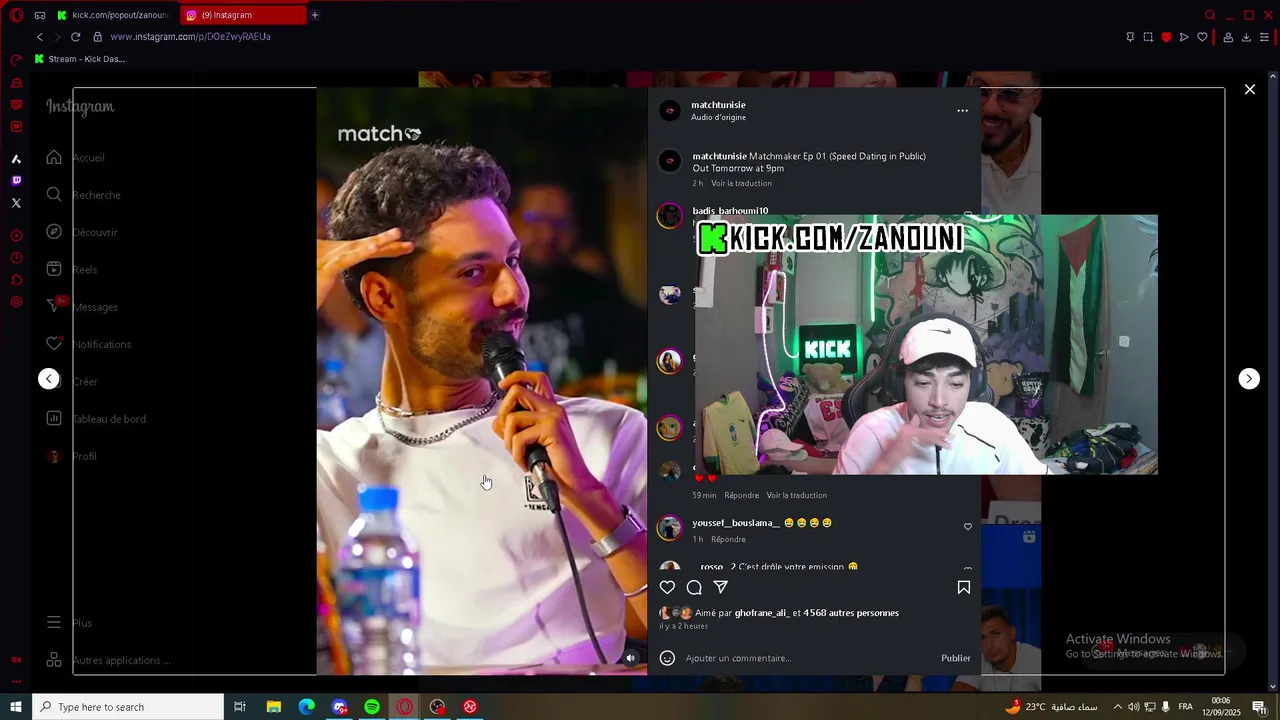The height and width of the screenshot is (720, 1280).
Task: Open browser profile account icon in toolbar
Action: pyautogui.click(x=1228, y=37)
